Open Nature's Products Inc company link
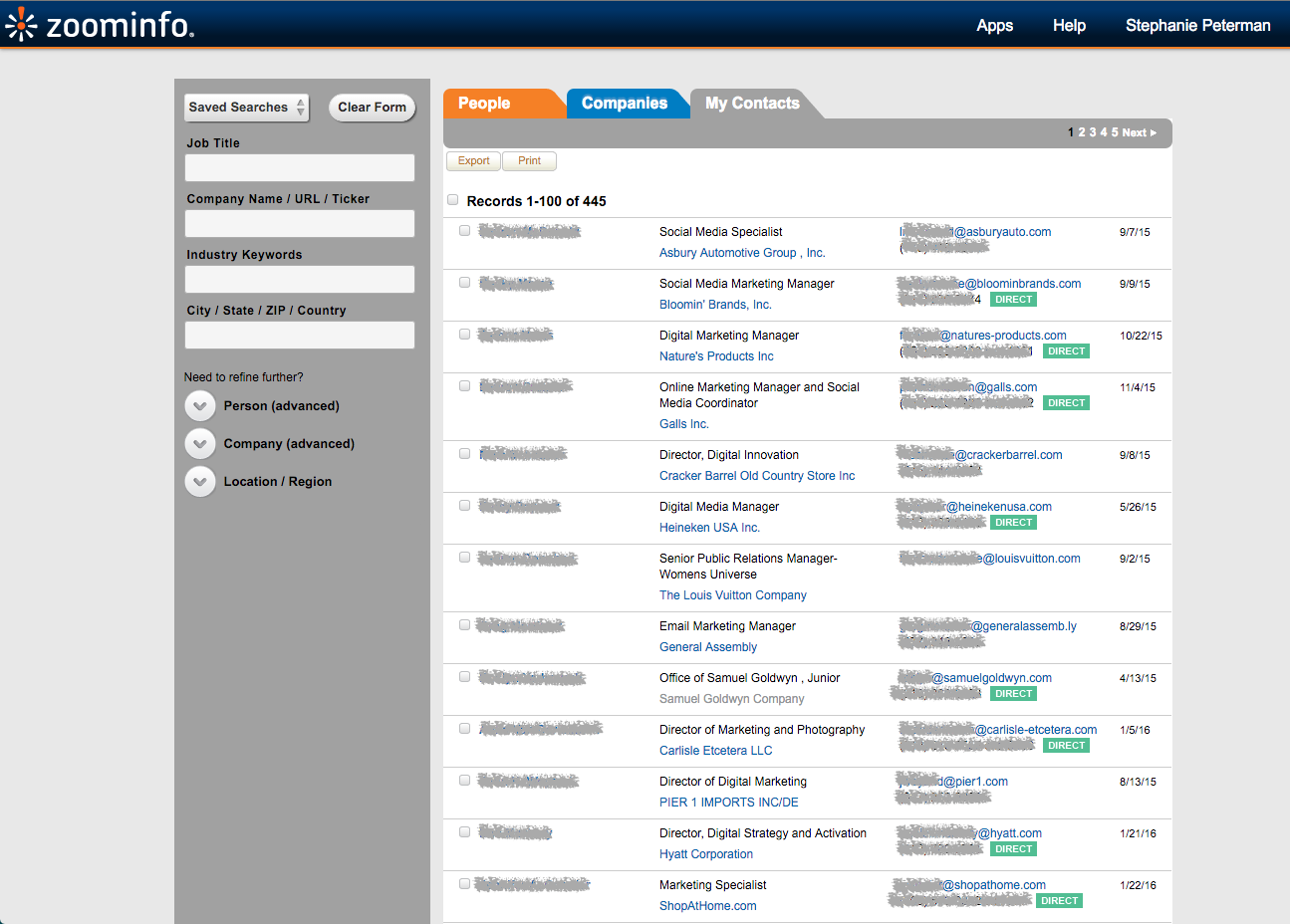This screenshot has width=1290, height=924. coord(716,356)
